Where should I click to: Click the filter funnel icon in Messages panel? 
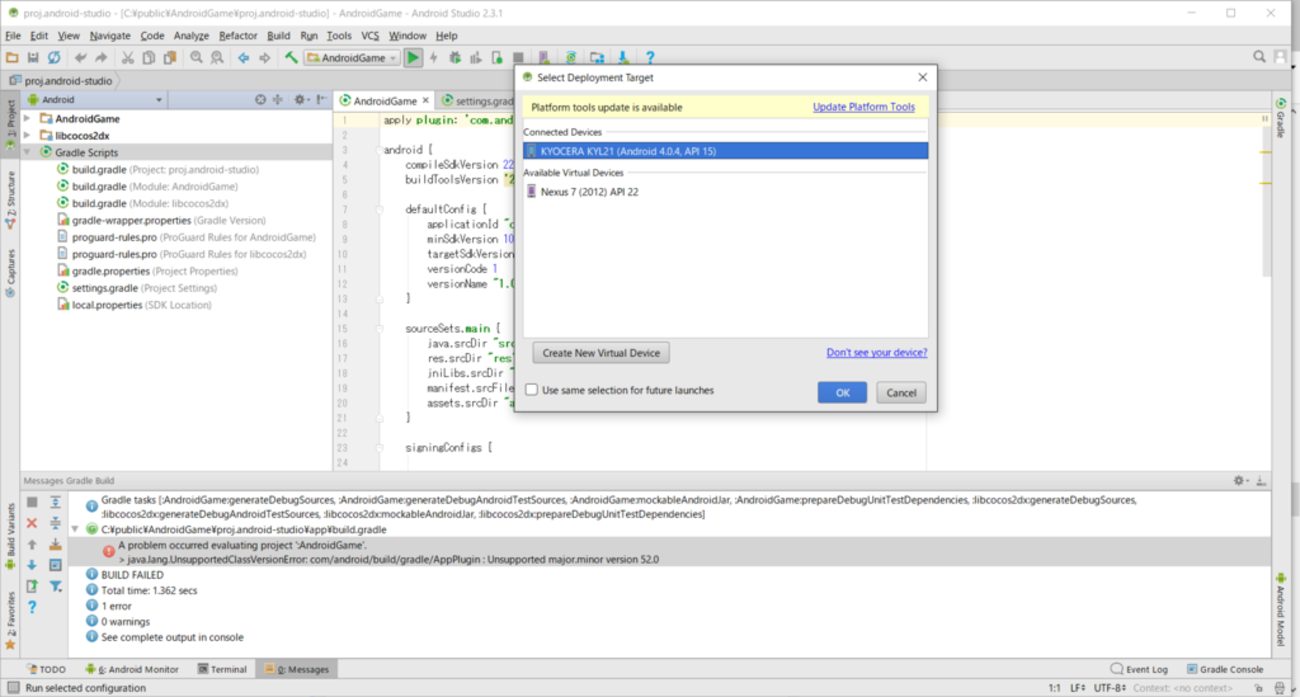pos(55,586)
